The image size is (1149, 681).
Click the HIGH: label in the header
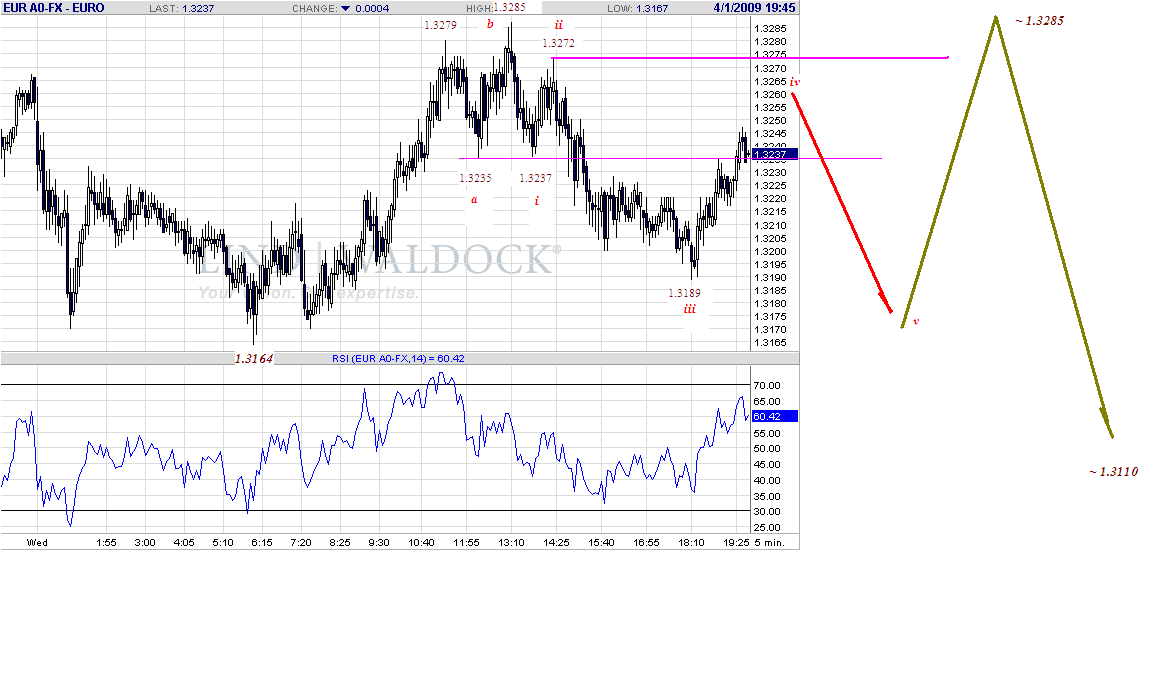(x=479, y=9)
